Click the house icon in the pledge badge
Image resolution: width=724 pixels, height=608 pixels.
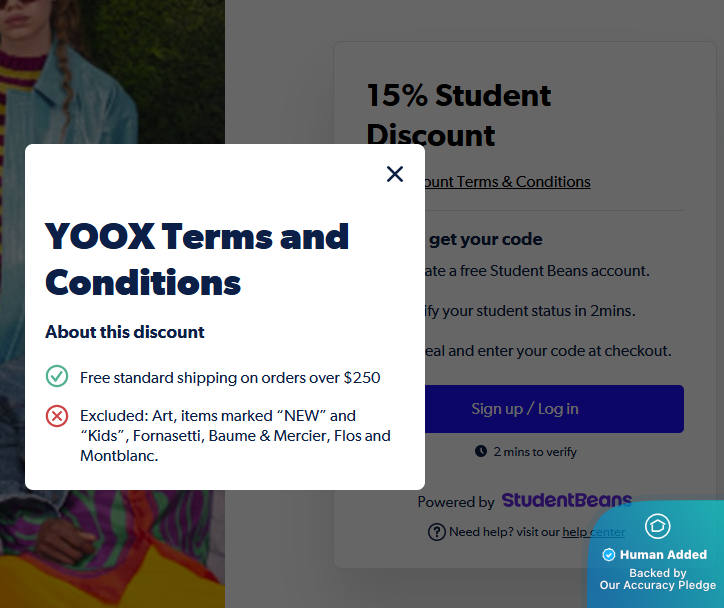657,526
